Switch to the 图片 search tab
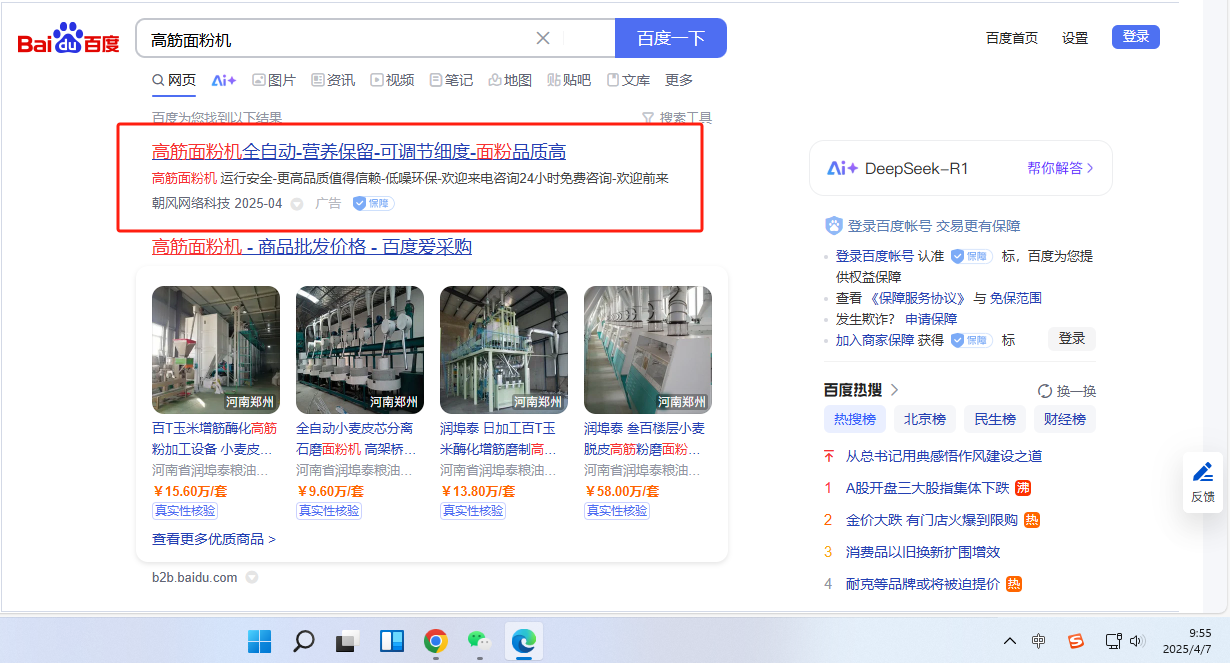Viewport: 1230px width, 663px height. (x=273, y=80)
